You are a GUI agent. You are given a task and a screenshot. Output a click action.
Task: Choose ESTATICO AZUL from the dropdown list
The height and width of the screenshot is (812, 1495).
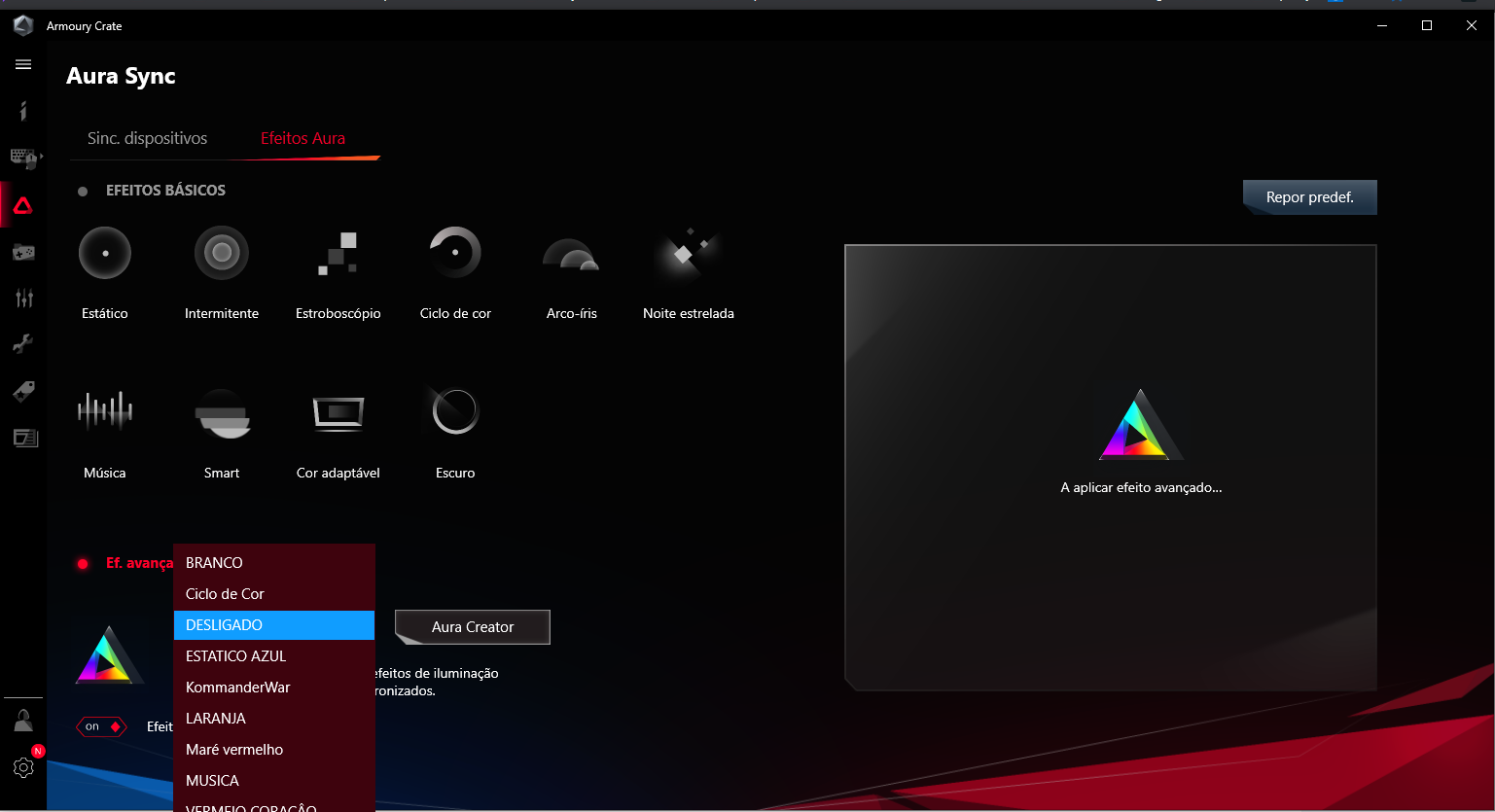(274, 656)
